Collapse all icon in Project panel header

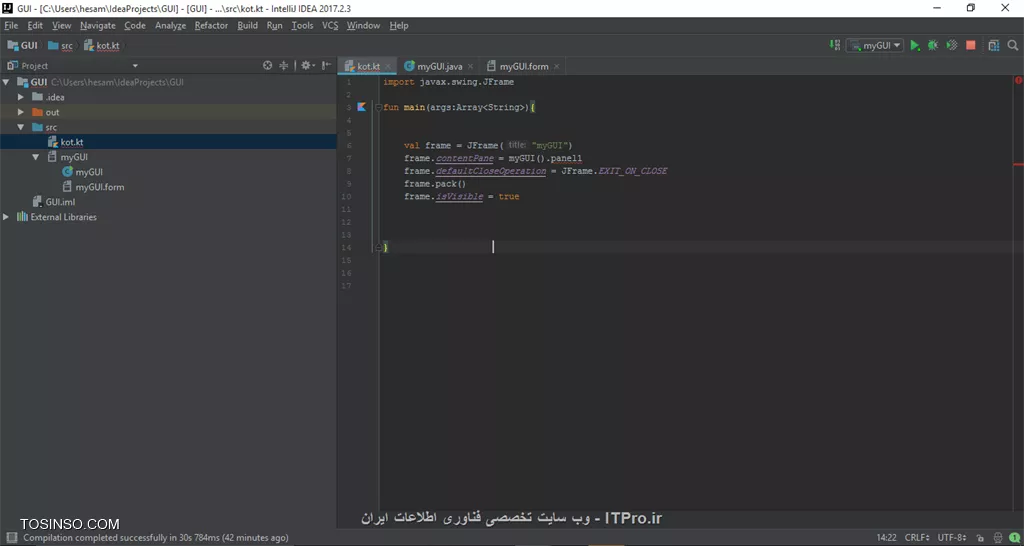tap(283, 65)
